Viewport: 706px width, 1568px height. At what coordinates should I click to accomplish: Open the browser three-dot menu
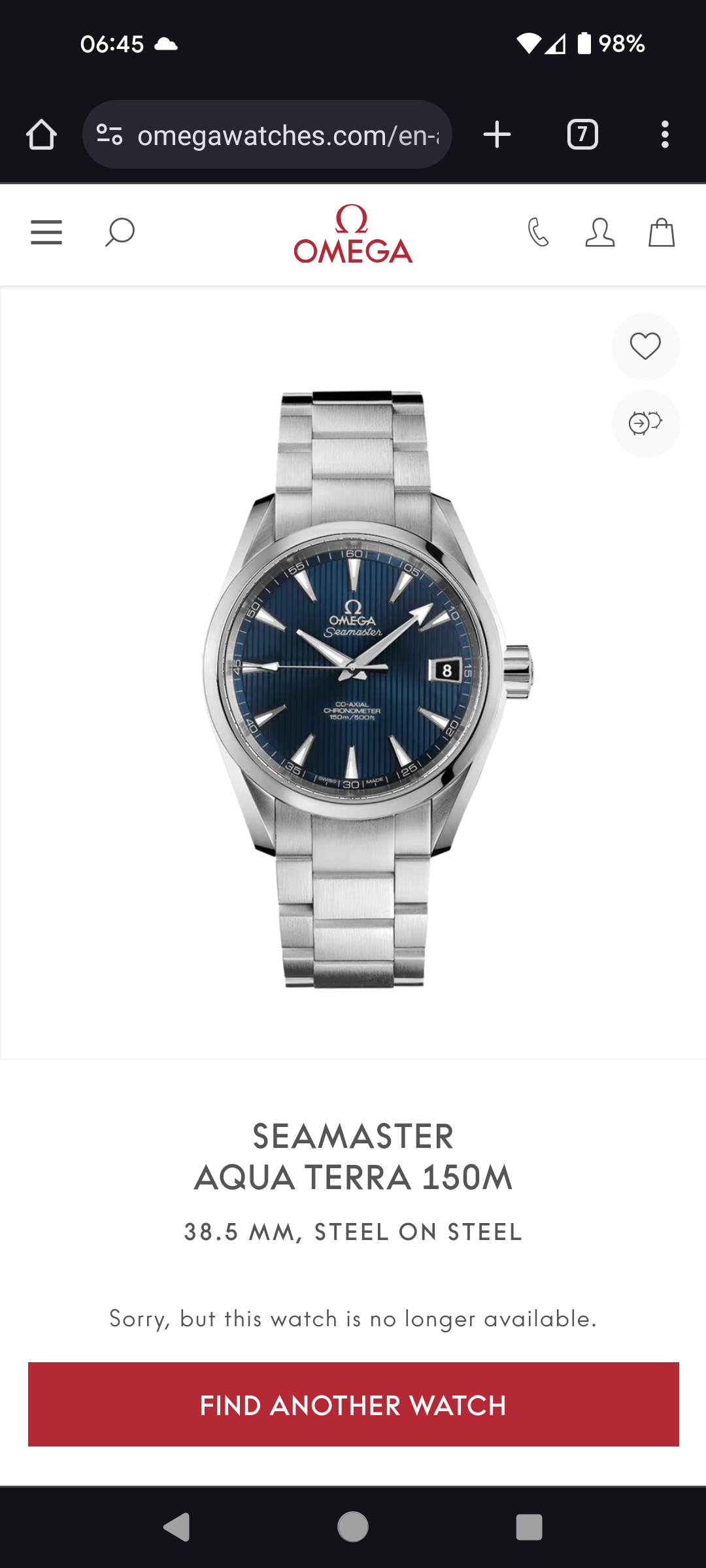tap(665, 135)
